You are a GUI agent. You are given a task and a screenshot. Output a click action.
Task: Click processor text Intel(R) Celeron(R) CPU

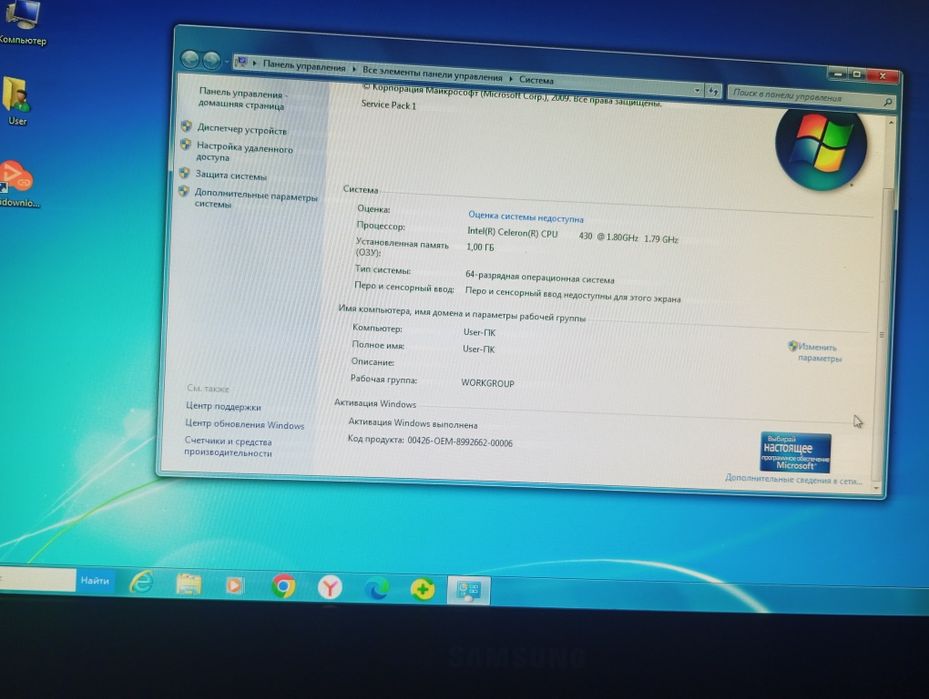pyautogui.click(x=512, y=232)
